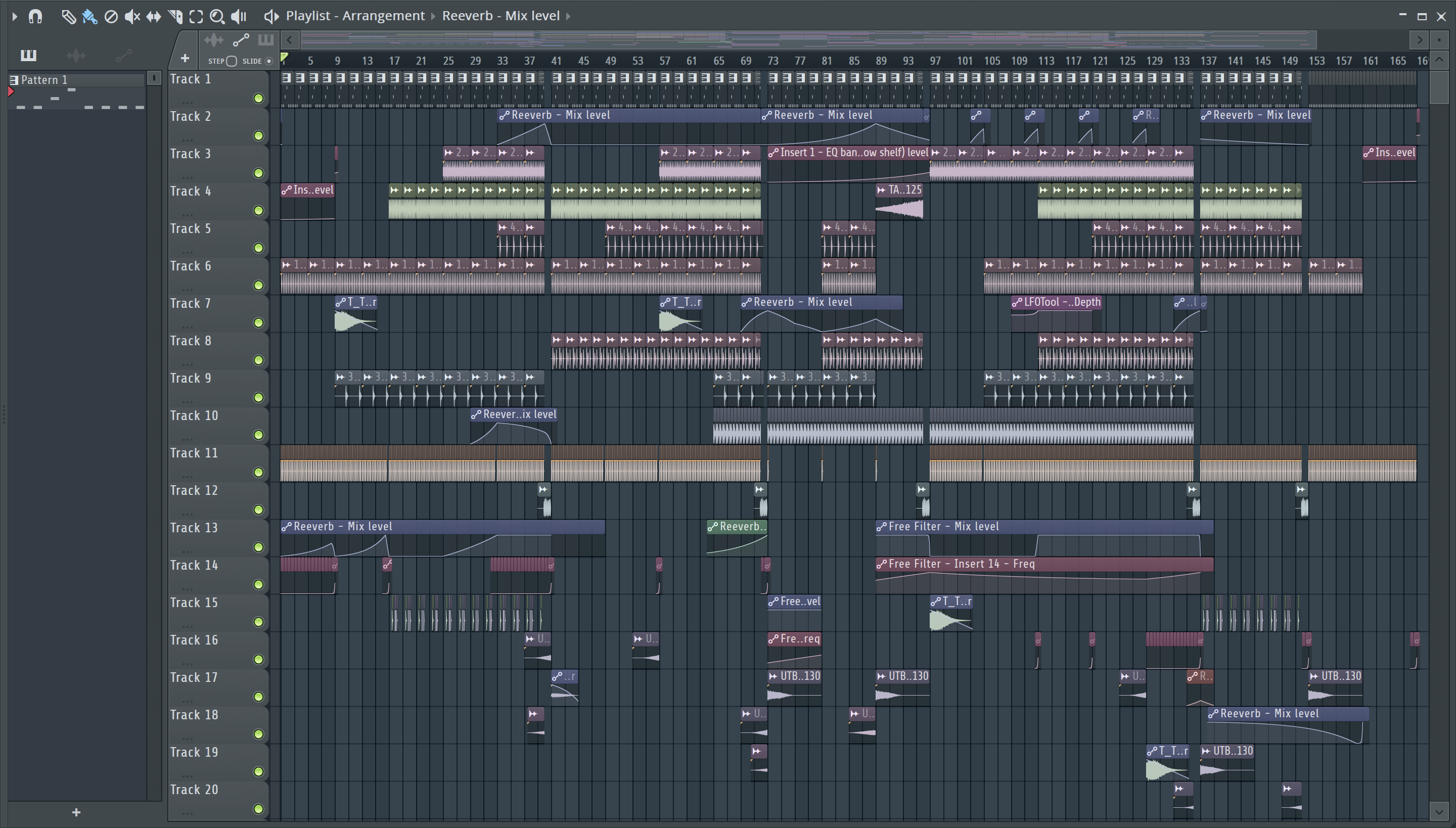Select Pattern 1 in the picker

(77, 80)
